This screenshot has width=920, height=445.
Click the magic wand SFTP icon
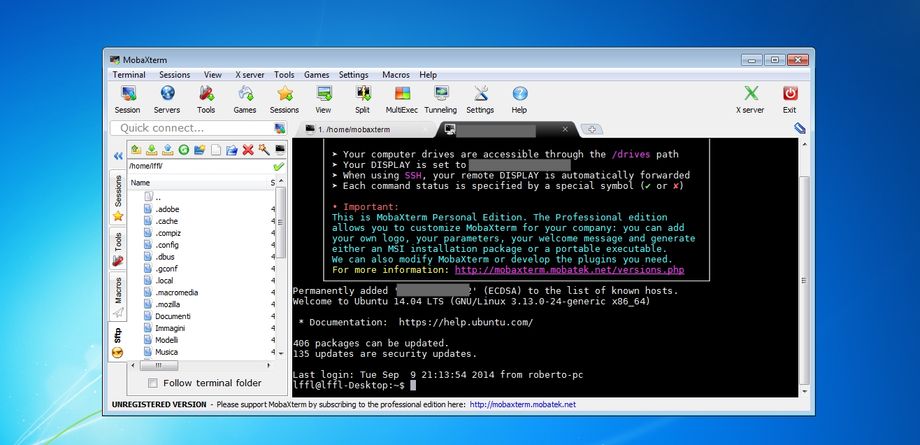pyautogui.click(x=264, y=150)
